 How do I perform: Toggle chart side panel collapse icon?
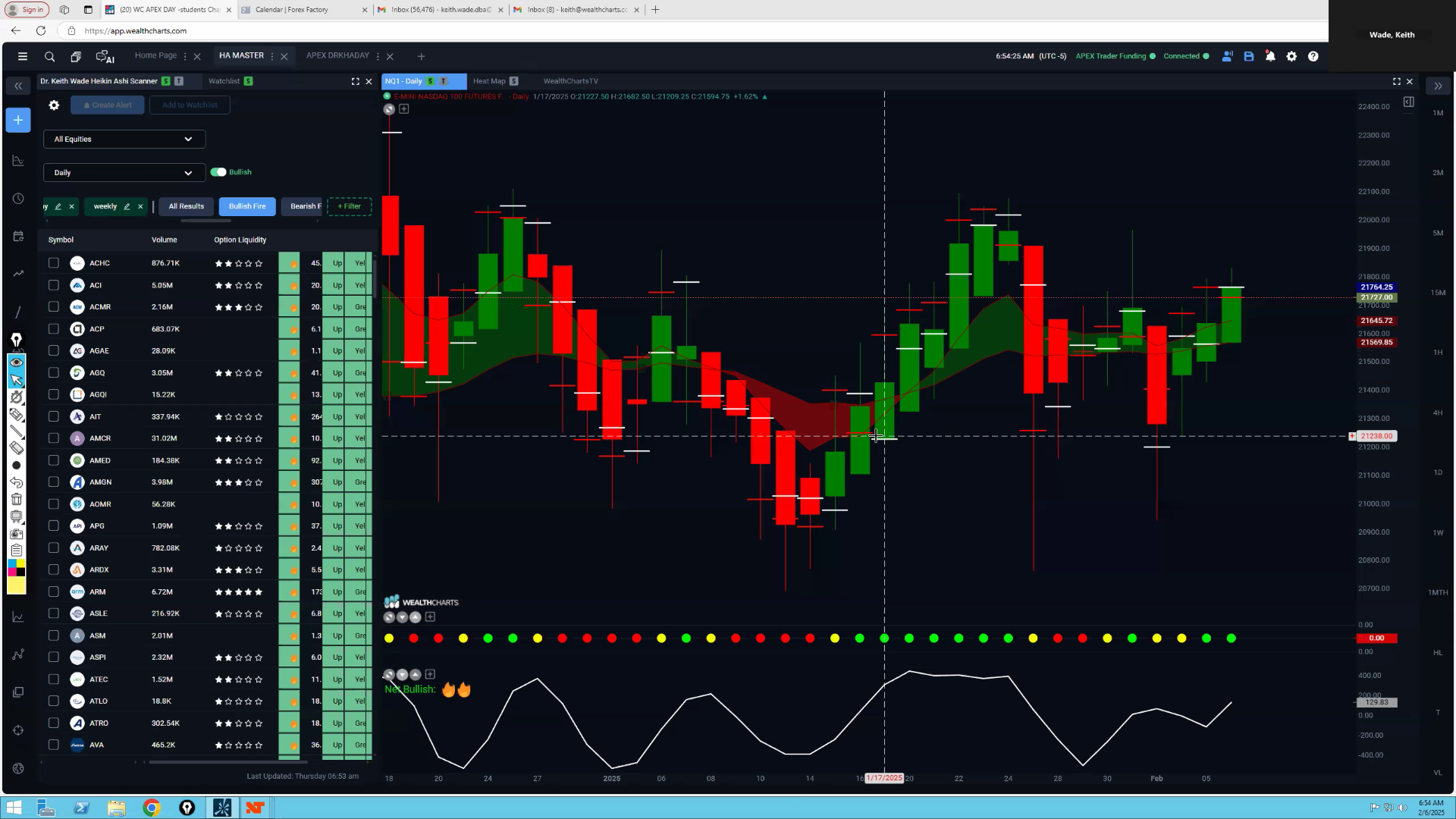pyautogui.click(x=1408, y=102)
